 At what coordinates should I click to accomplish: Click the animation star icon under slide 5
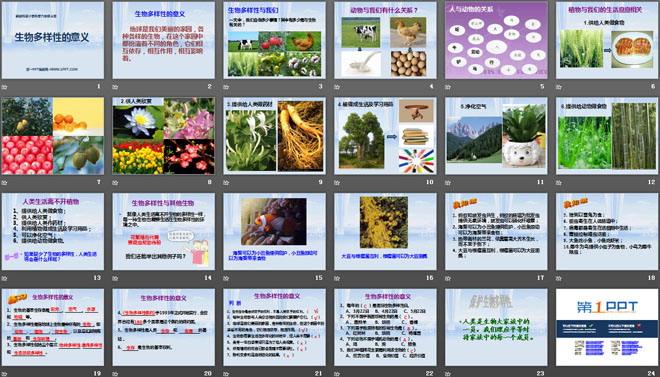[448, 87]
